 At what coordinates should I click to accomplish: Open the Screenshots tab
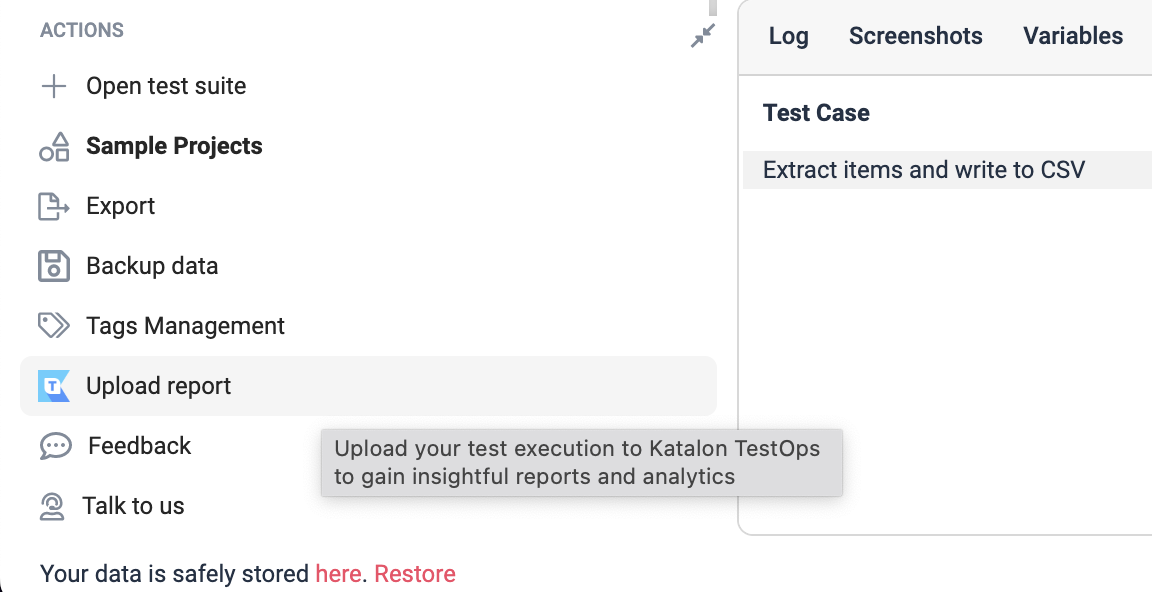915,36
